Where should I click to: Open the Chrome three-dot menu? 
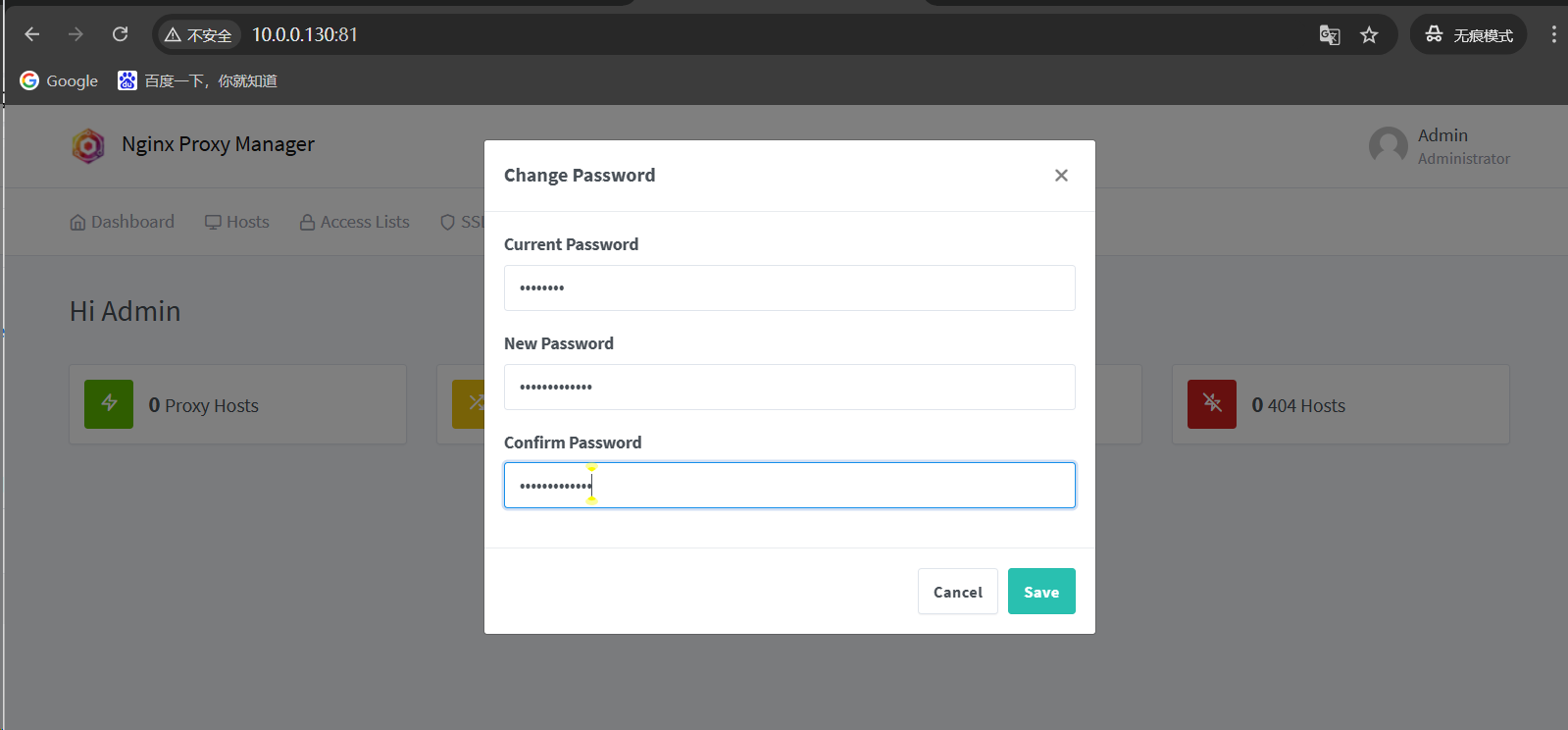pos(1553,34)
